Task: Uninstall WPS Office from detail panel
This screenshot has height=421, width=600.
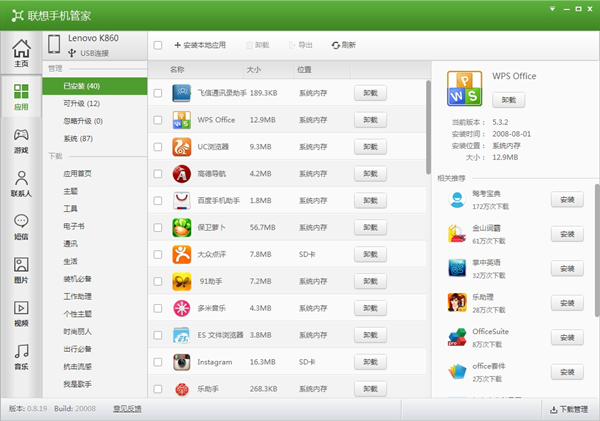Action: tap(509, 100)
